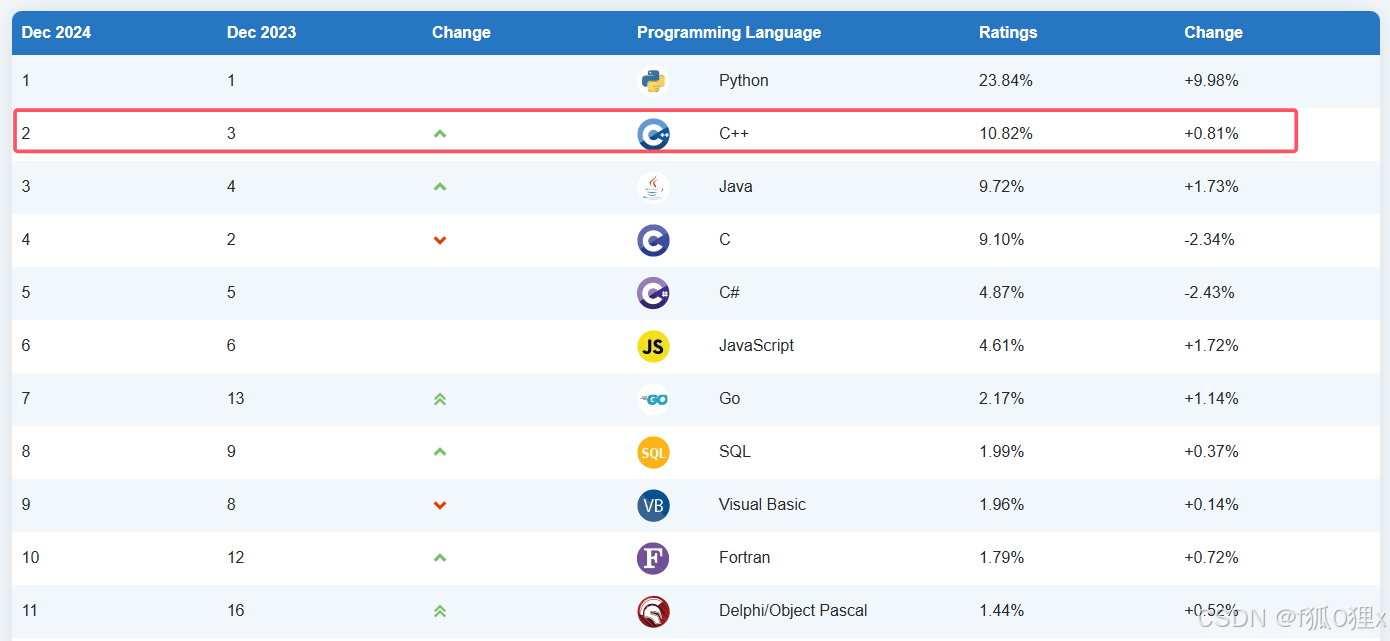1390x641 pixels.
Task: Click the double up arrow in Delphi row
Action: pyautogui.click(x=439, y=611)
